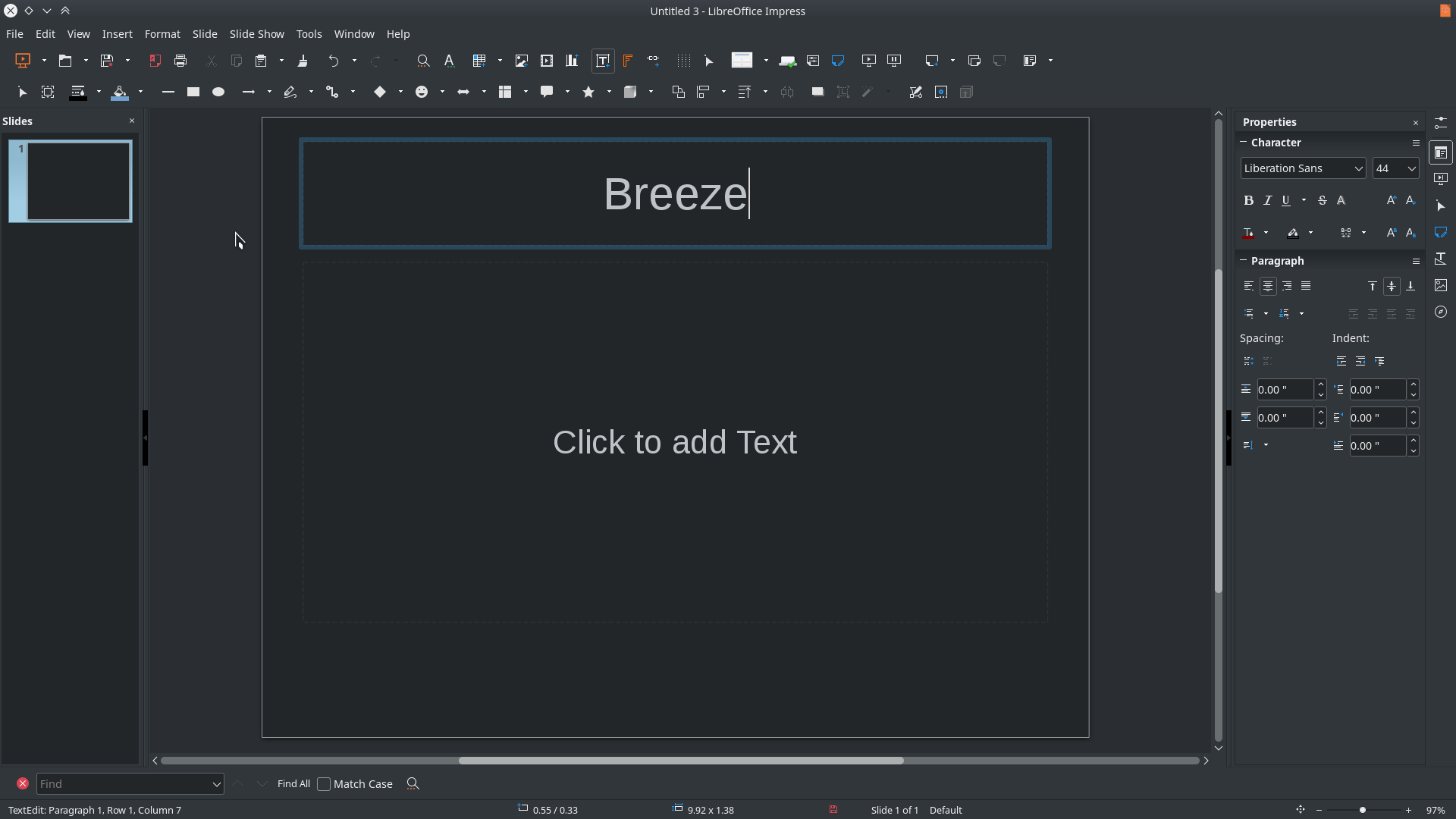
Task: Open the Gallery sidebar icon
Action: click(1440, 285)
